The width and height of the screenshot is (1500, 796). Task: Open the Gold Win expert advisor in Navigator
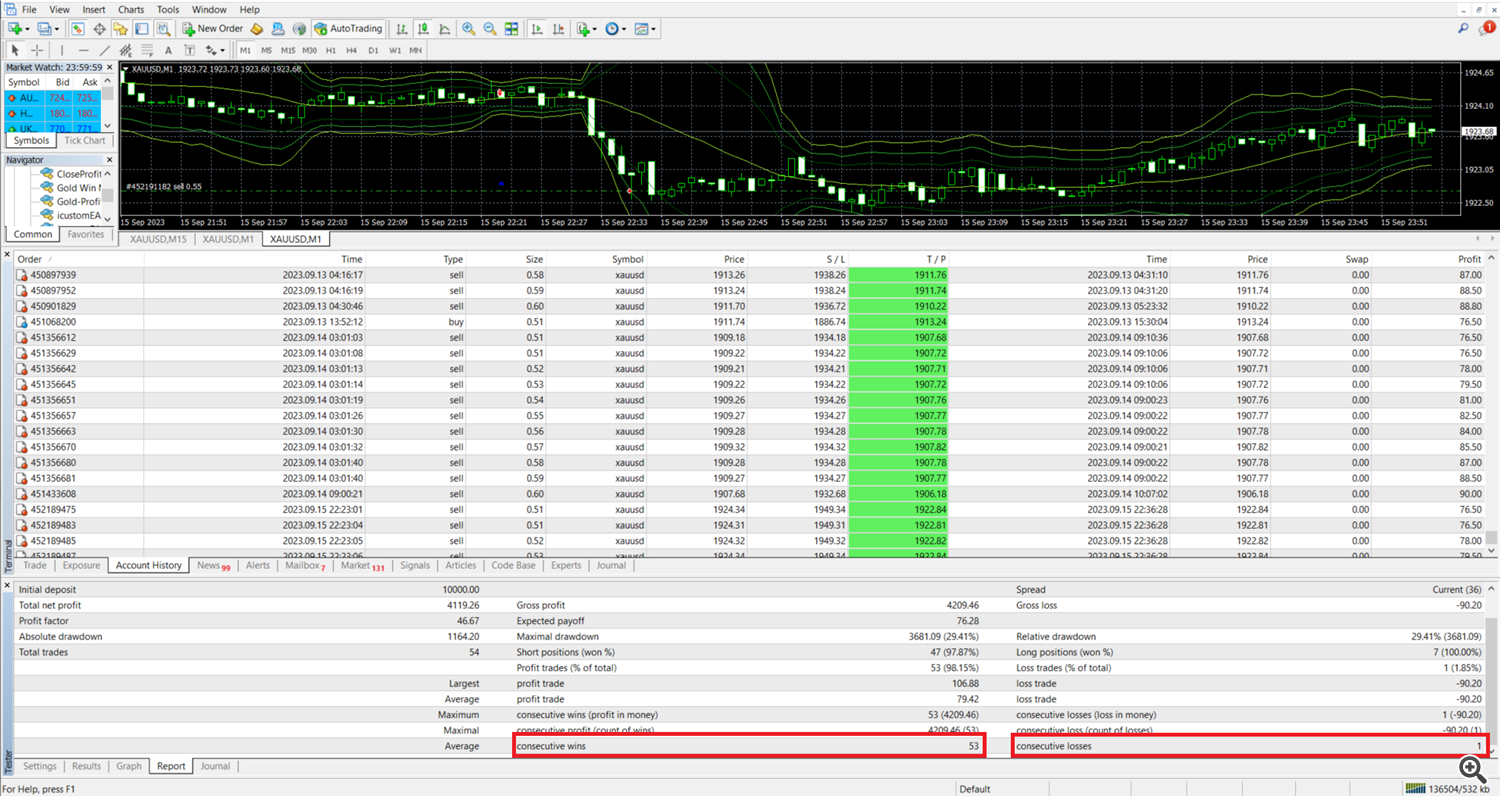pyautogui.click(x=77, y=188)
